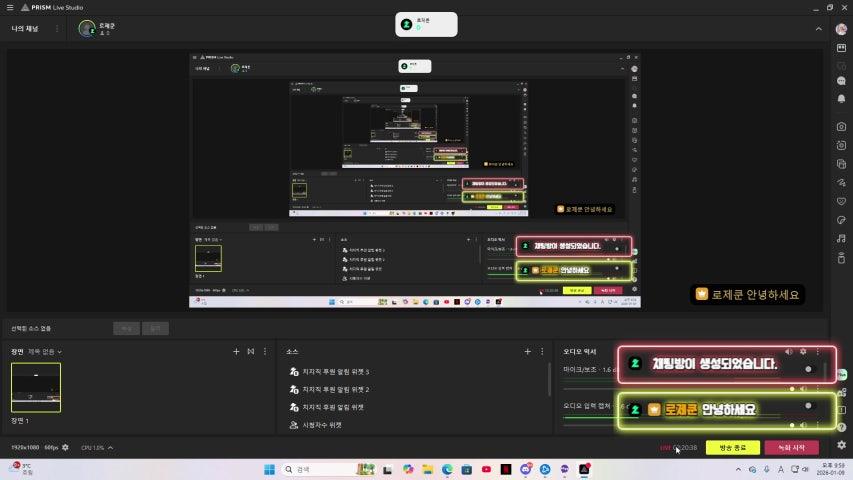The width and height of the screenshot is (853, 480).
Task: Open weather widget on taskbar
Action: click(21, 469)
